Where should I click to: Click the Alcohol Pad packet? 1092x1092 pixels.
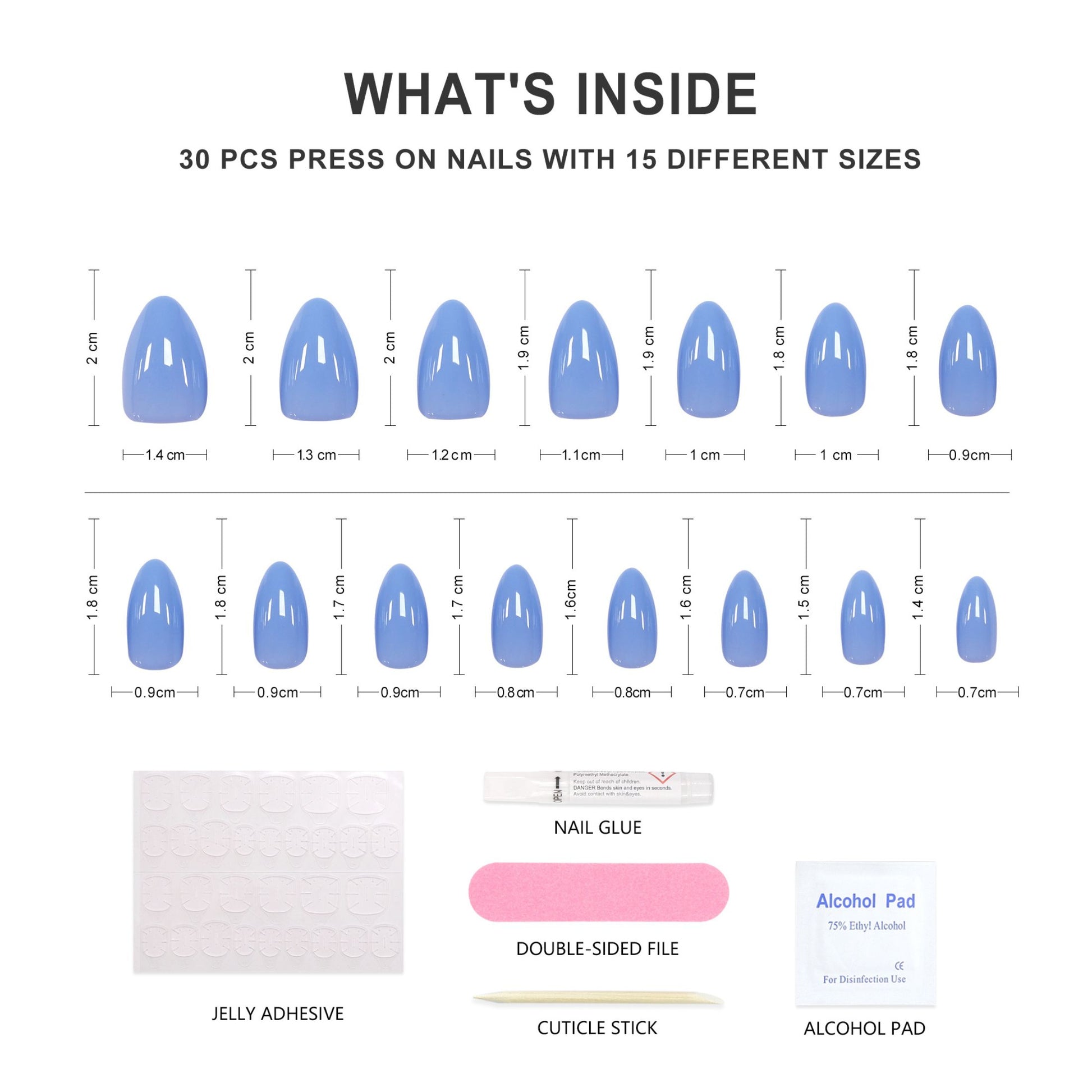click(x=865, y=933)
